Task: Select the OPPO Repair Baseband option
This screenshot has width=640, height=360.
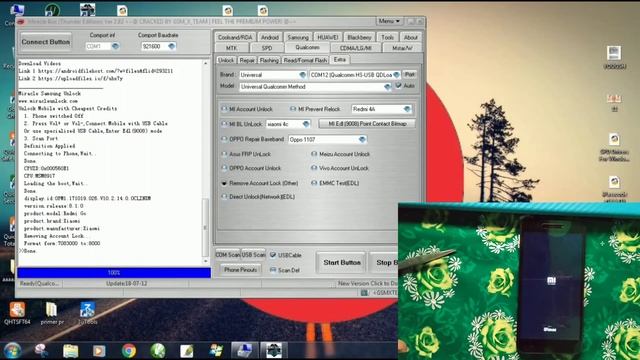Action: pos(252,139)
